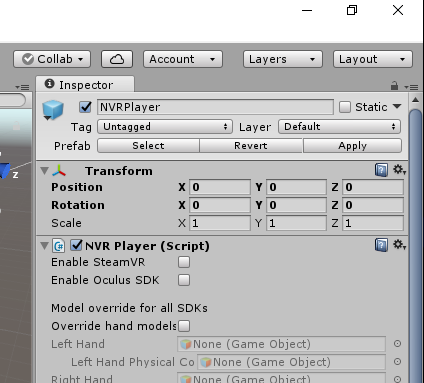Collapse the Transform component

tap(44, 171)
